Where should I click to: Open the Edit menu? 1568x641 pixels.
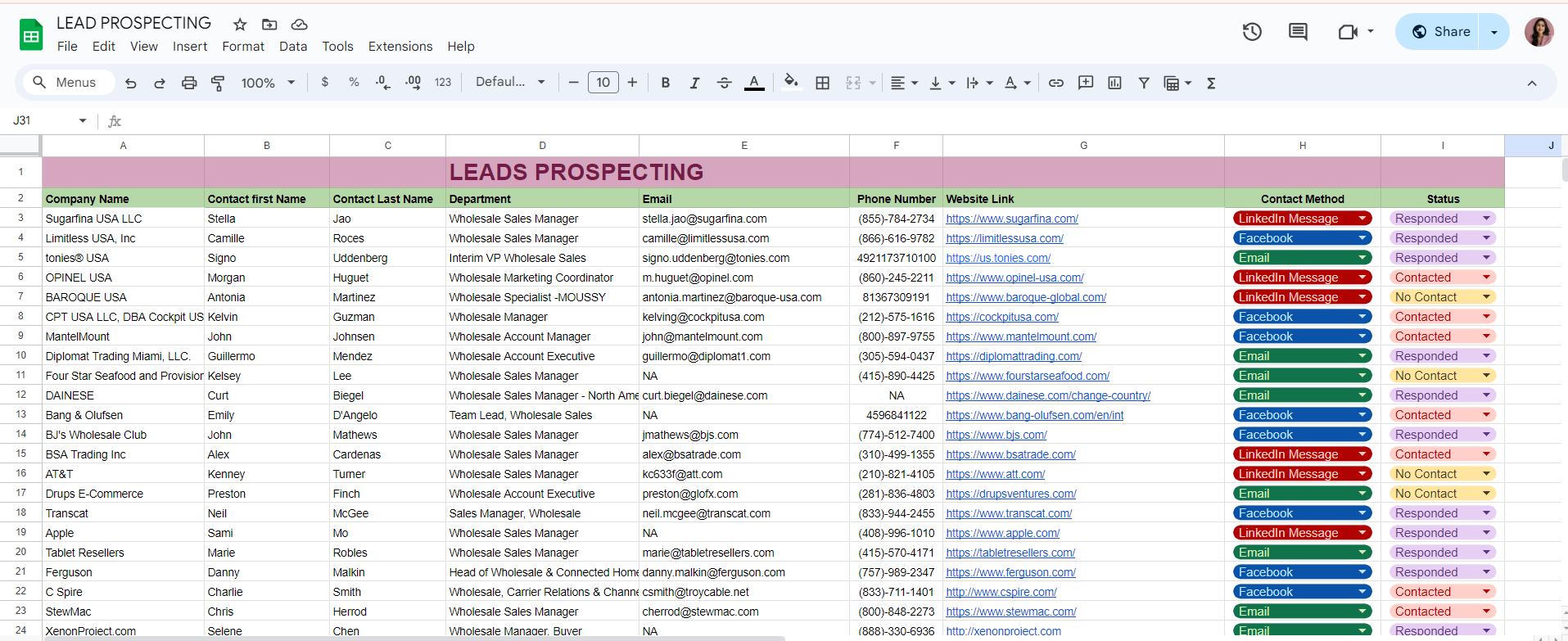pos(104,47)
